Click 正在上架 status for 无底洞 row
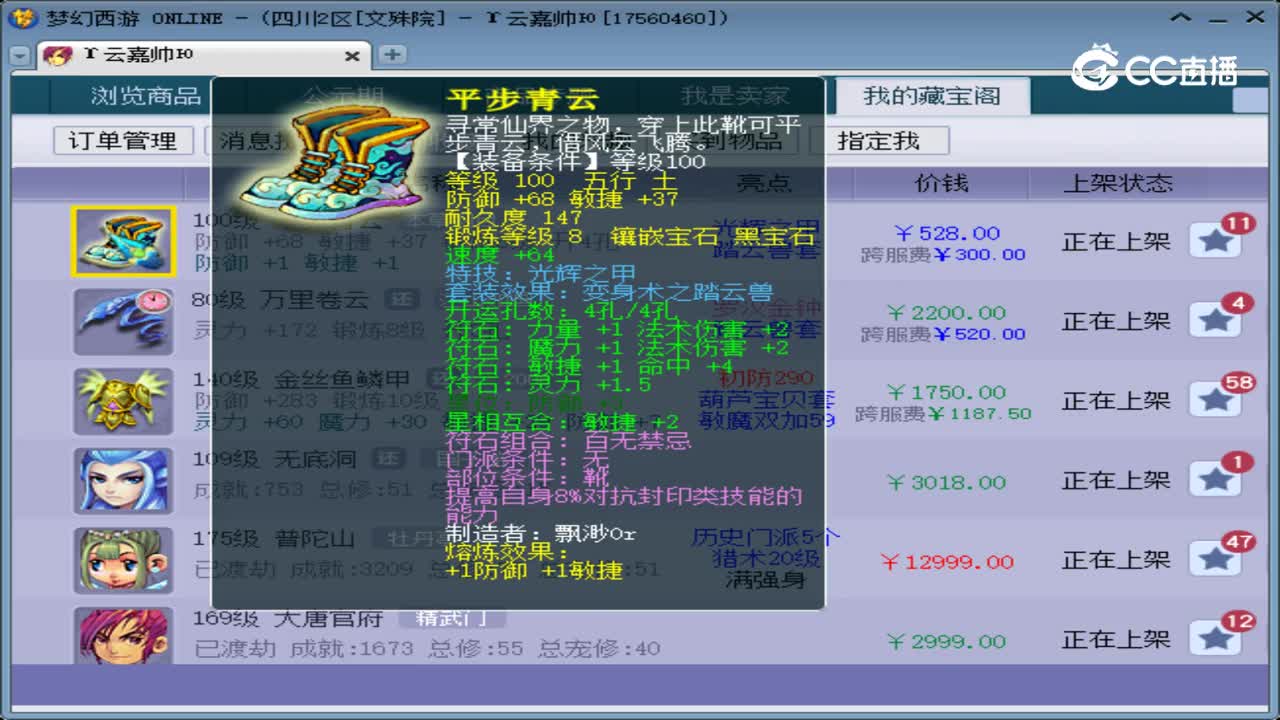This screenshot has width=1280, height=720. tap(1116, 481)
